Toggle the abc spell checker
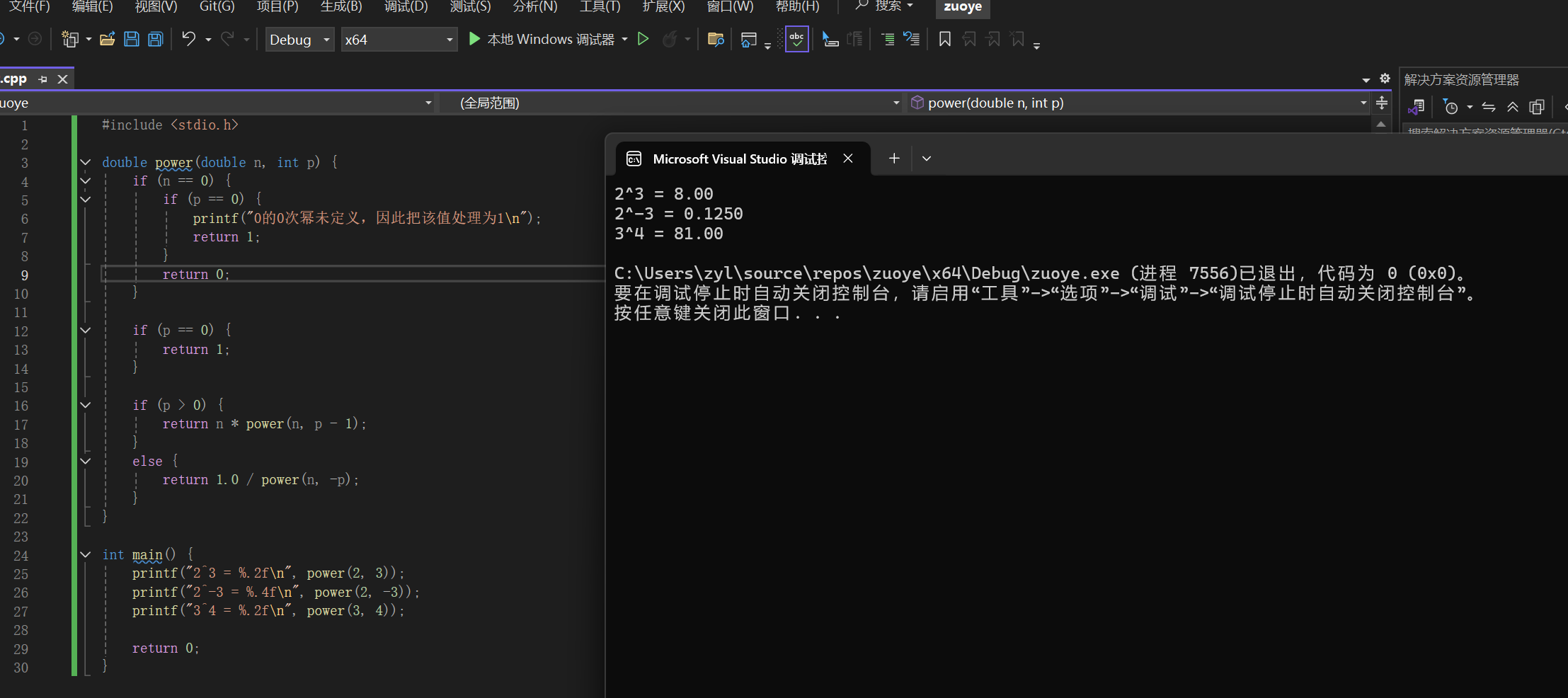Image resolution: width=1568 pixels, height=698 pixels. [x=797, y=39]
